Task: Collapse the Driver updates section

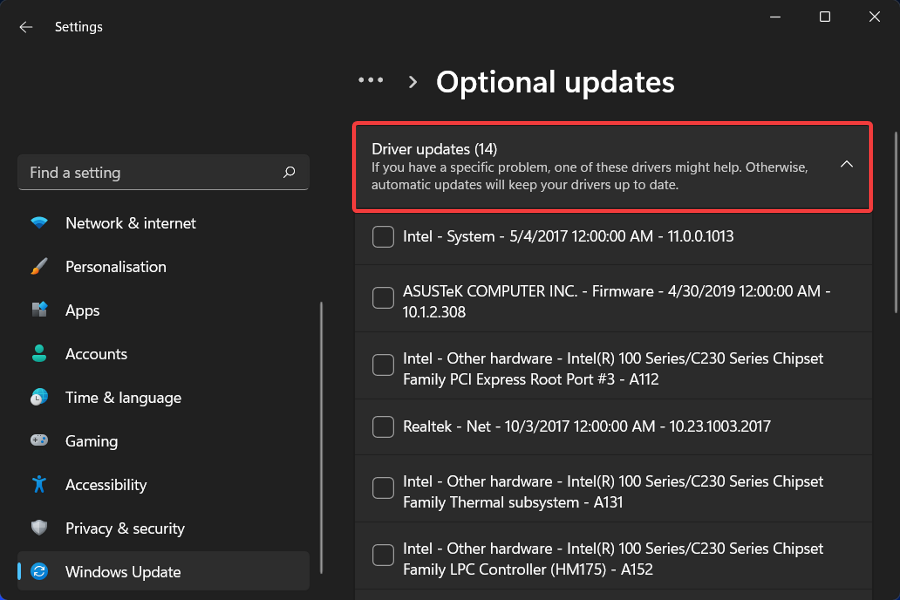Action: coord(847,165)
